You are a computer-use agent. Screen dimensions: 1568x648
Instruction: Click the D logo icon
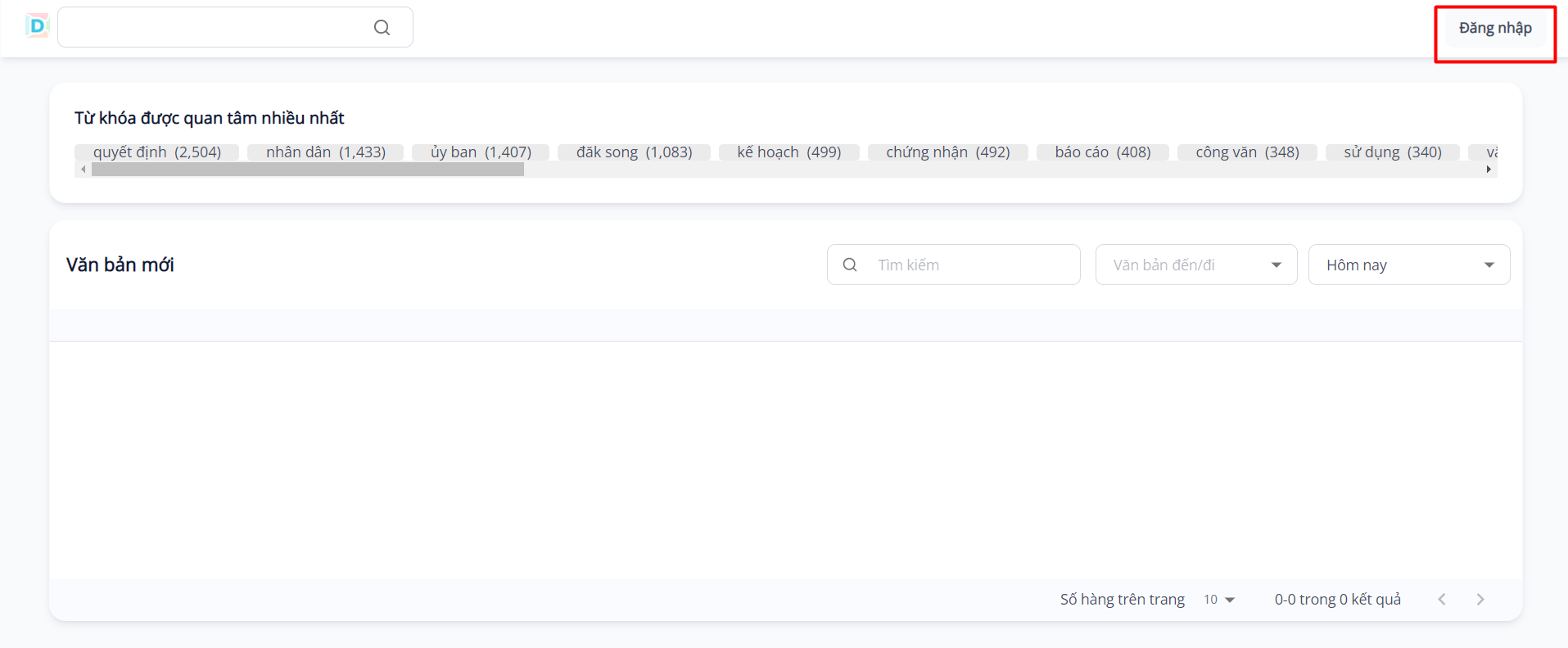pyautogui.click(x=37, y=26)
